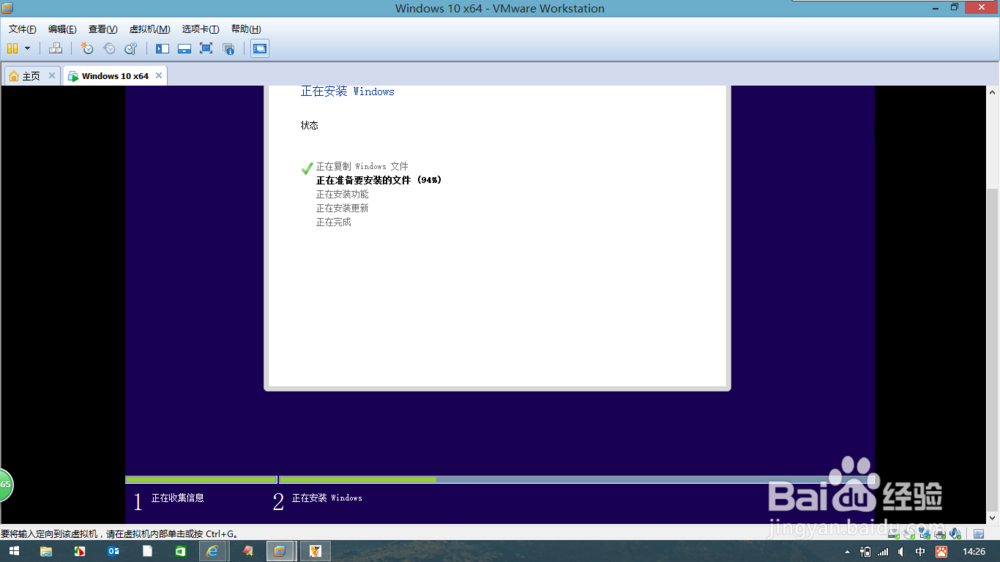Click the green checkmark beside 正在复制 Windows 文件
This screenshot has width=1000, height=562.
(x=307, y=168)
